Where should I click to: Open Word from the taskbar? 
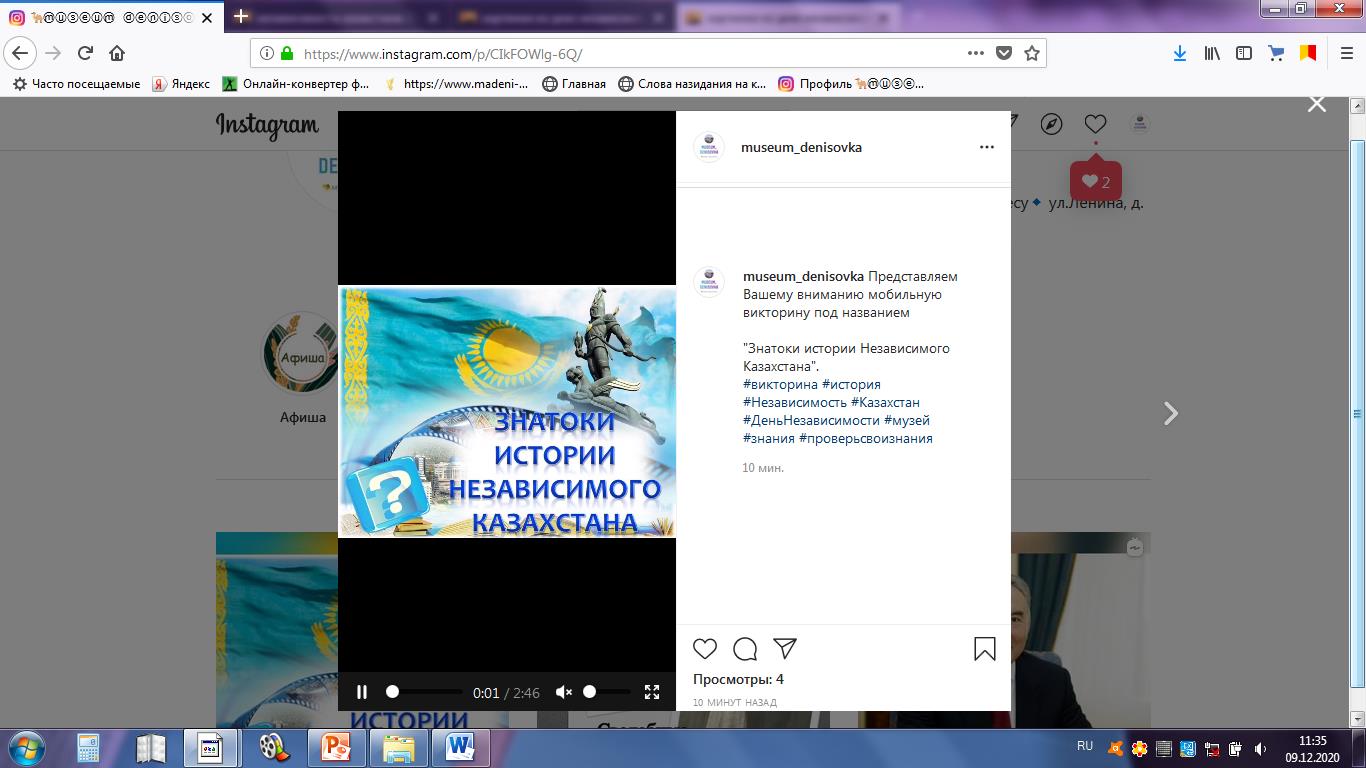coord(460,748)
